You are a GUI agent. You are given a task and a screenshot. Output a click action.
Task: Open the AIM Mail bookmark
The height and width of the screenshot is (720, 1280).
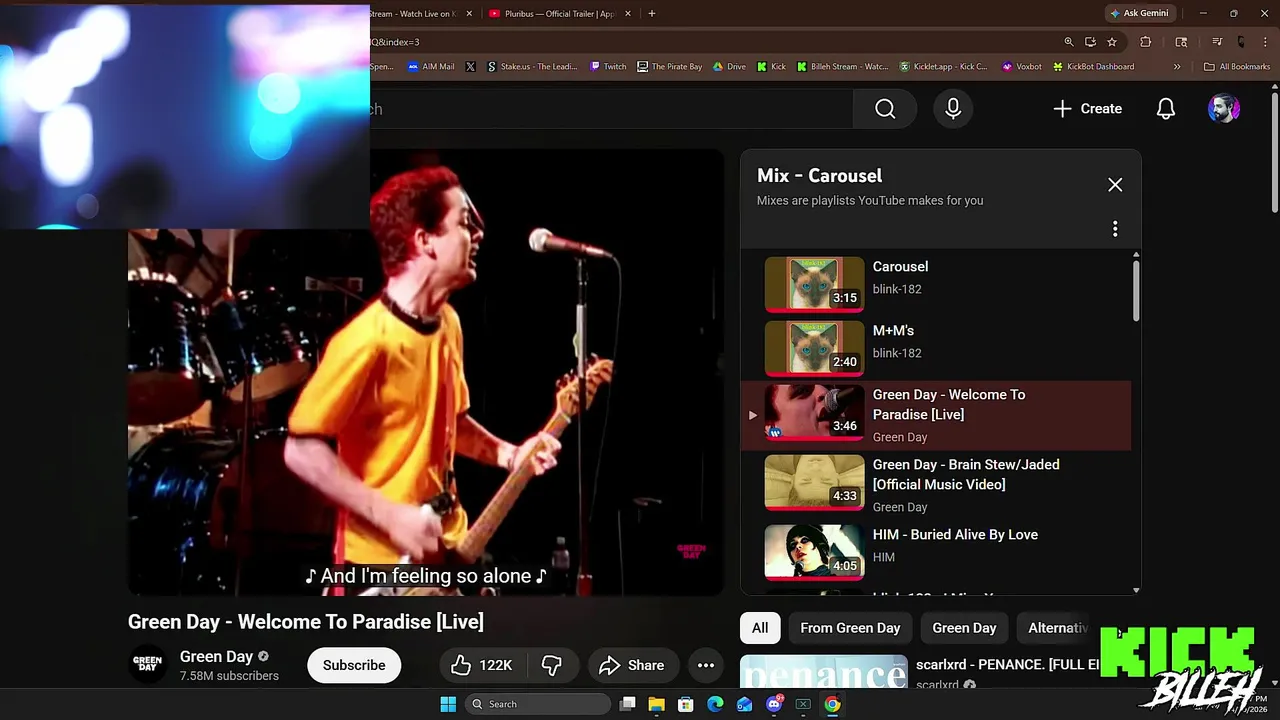click(x=431, y=67)
